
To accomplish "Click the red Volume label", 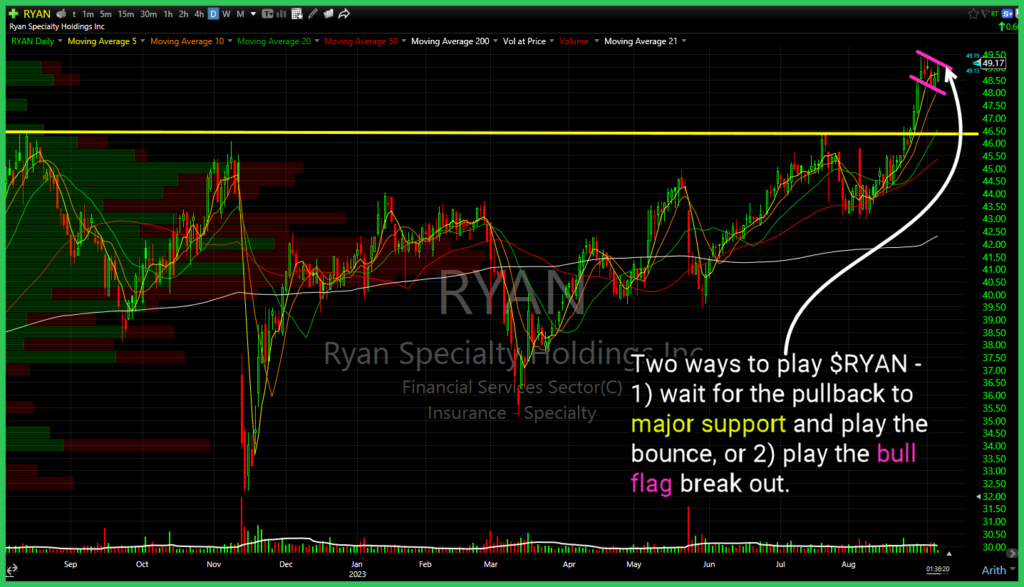I will click(573, 41).
